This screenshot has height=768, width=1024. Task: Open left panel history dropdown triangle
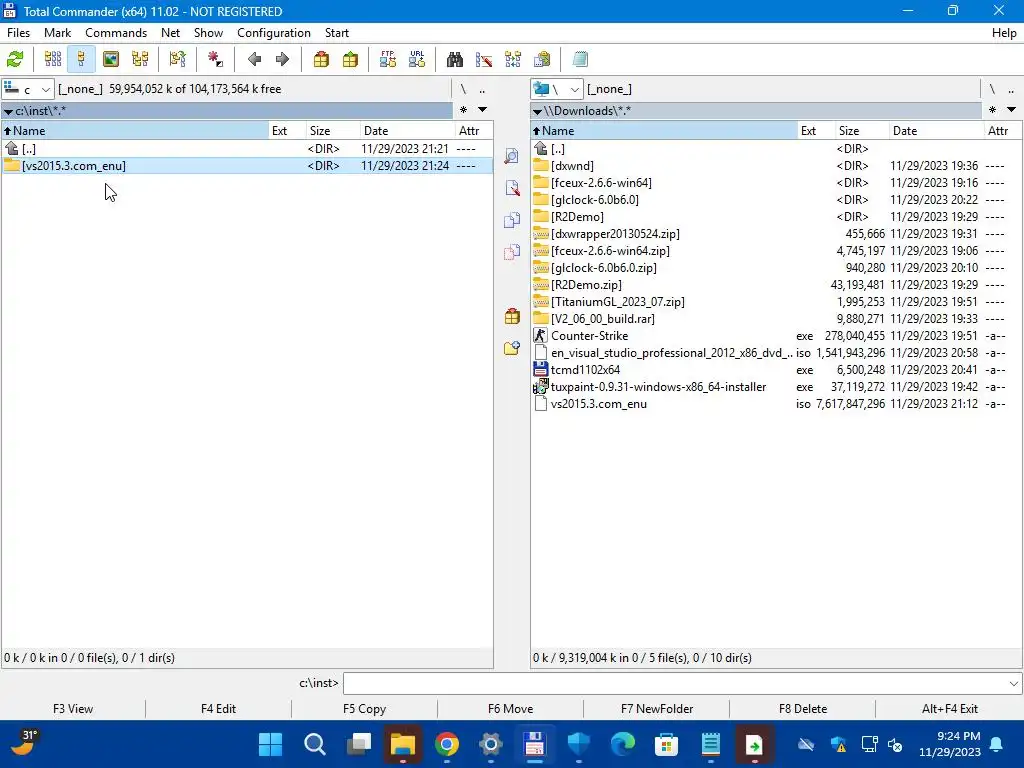483,110
